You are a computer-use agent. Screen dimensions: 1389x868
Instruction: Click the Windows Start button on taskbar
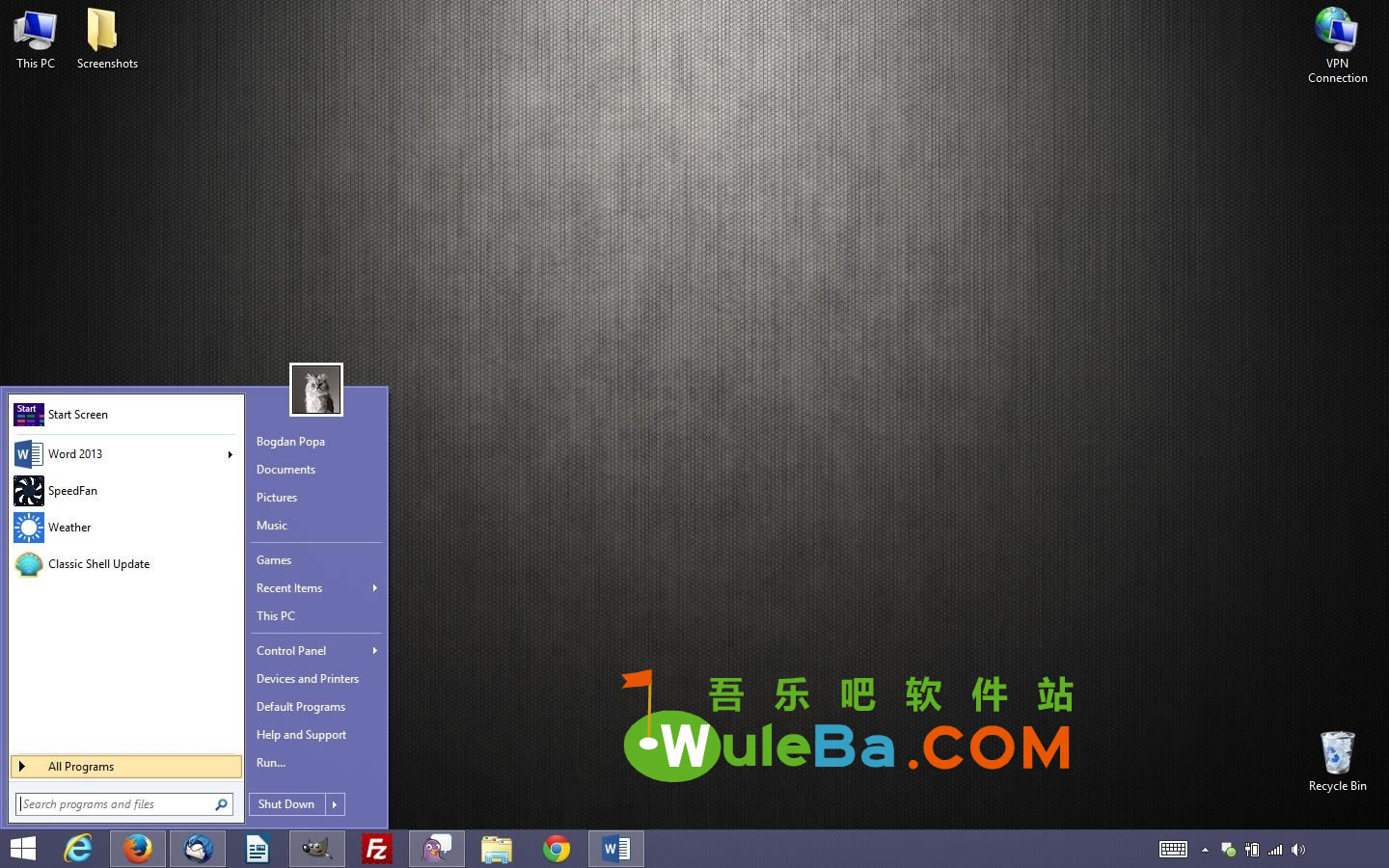click(x=23, y=849)
